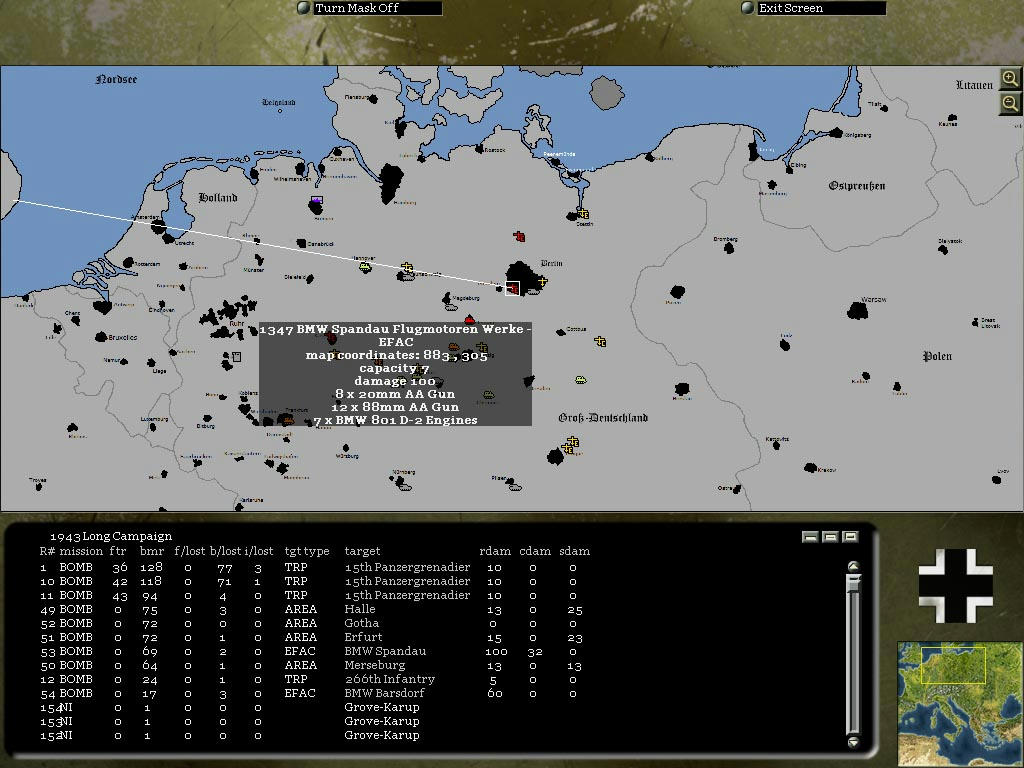
Task: Zoom out of the map
Action: 1010,103
